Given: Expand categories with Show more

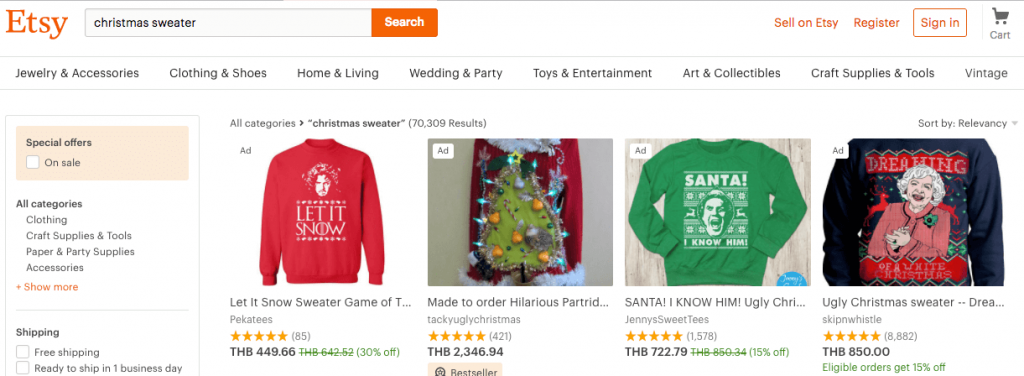Looking at the screenshot, I should pyautogui.click(x=47, y=287).
